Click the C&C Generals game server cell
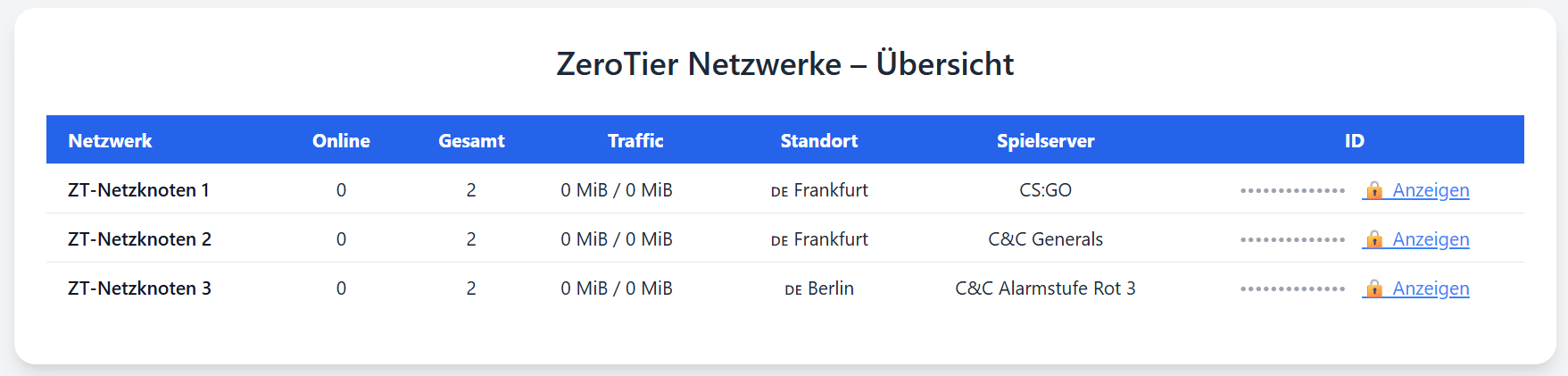This screenshot has width=1568, height=376. pyautogui.click(x=1045, y=238)
